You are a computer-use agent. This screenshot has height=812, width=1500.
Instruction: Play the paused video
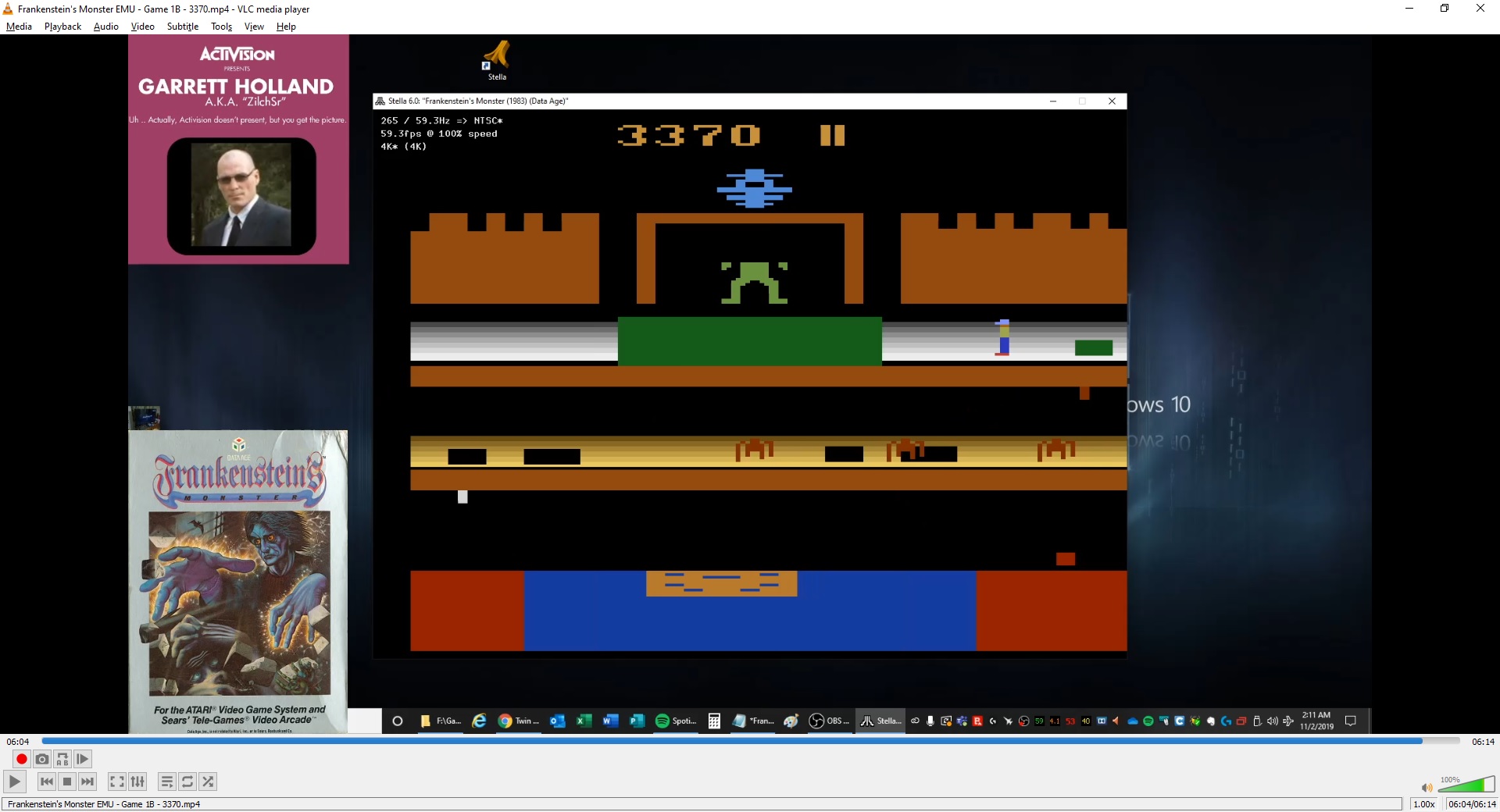14,782
